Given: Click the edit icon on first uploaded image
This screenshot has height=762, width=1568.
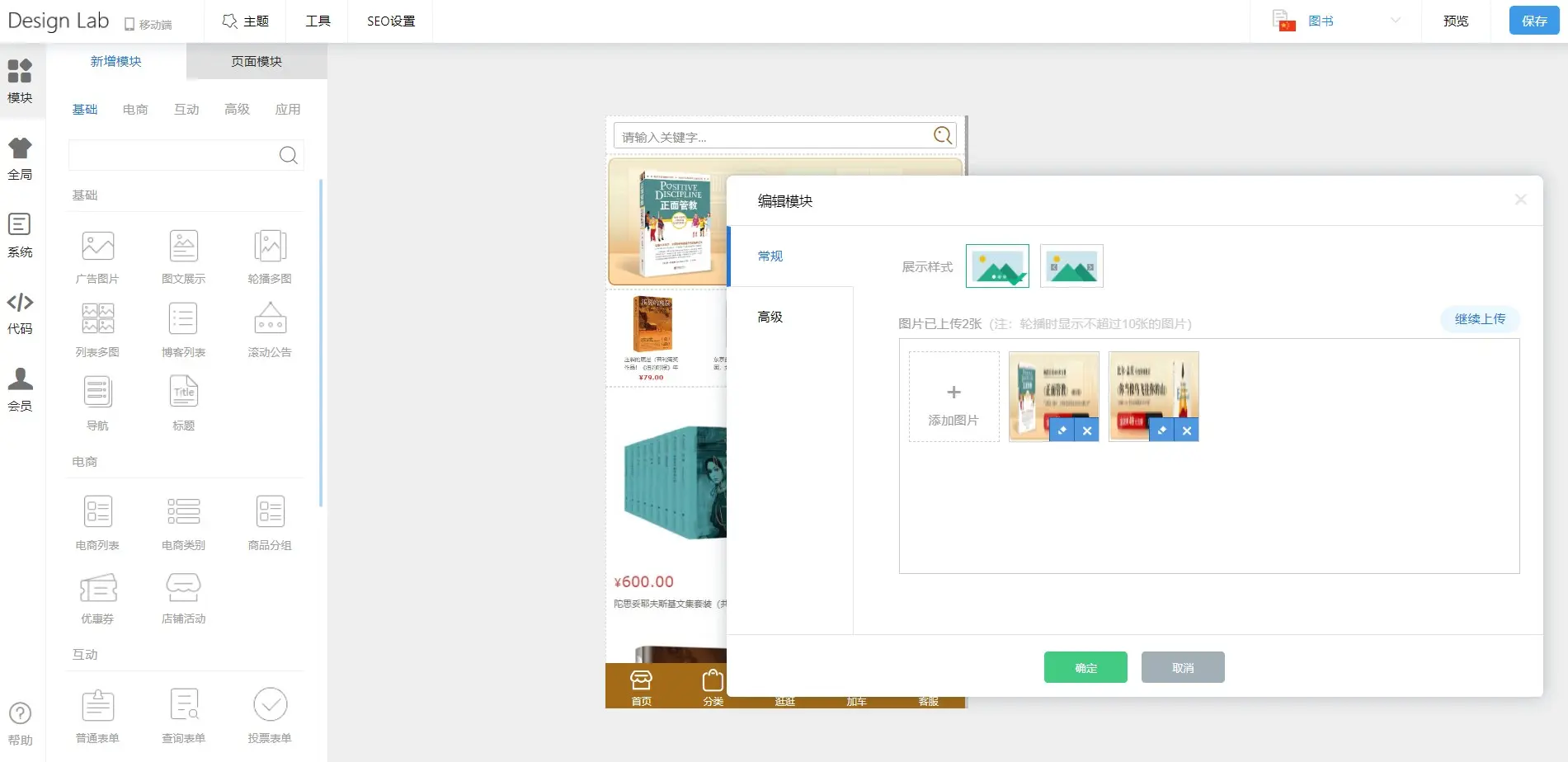Looking at the screenshot, I should coord(1062,430).
